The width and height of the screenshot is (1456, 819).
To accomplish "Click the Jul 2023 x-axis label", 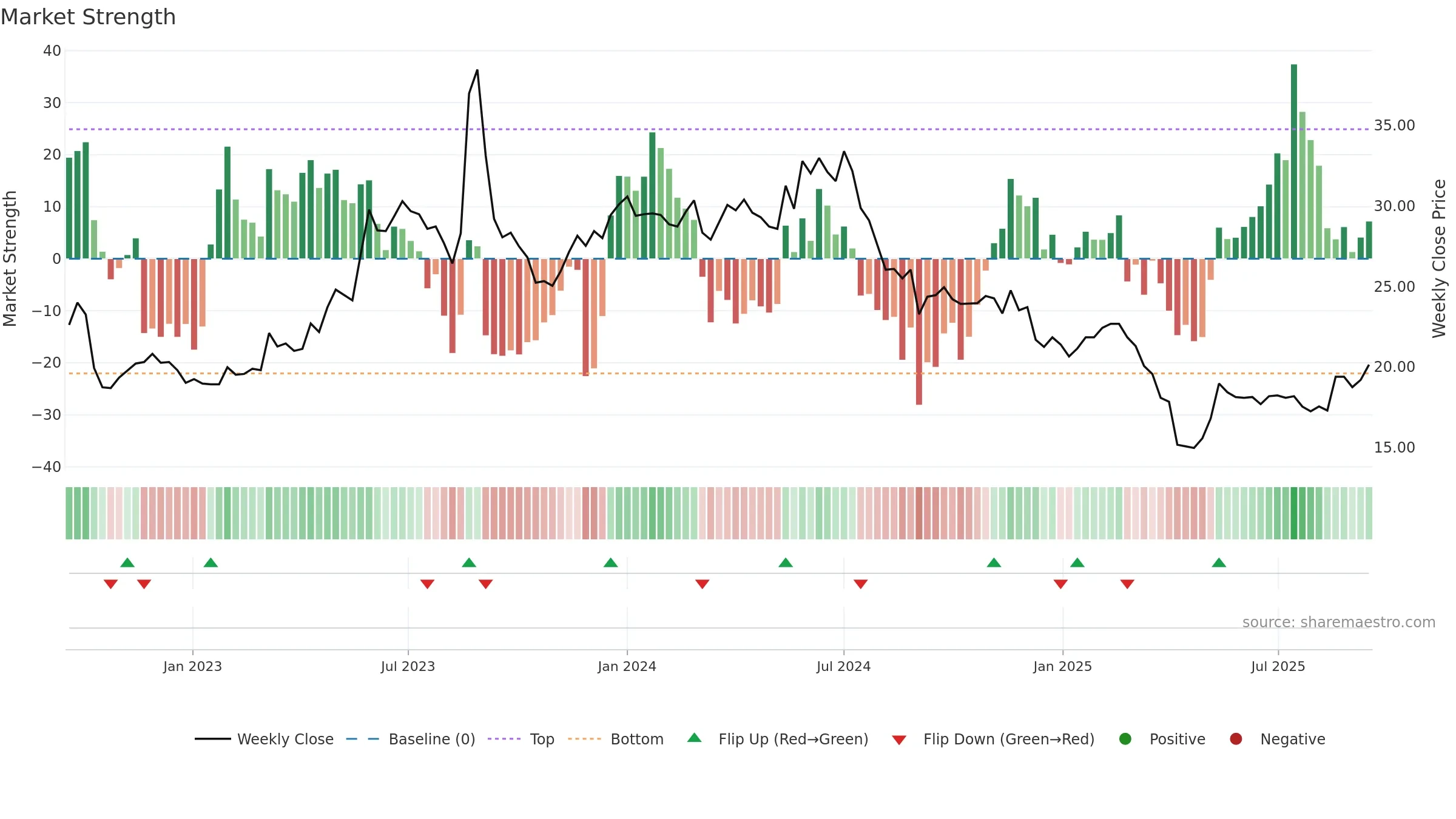I will 408,666.
